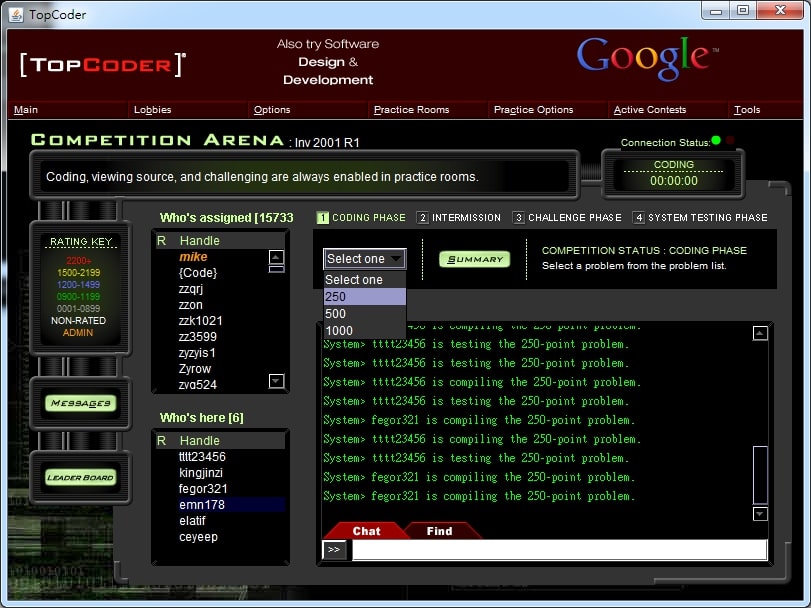
Task: Click the Also try Software Design & Development banner
Action: tap(328, 62)
